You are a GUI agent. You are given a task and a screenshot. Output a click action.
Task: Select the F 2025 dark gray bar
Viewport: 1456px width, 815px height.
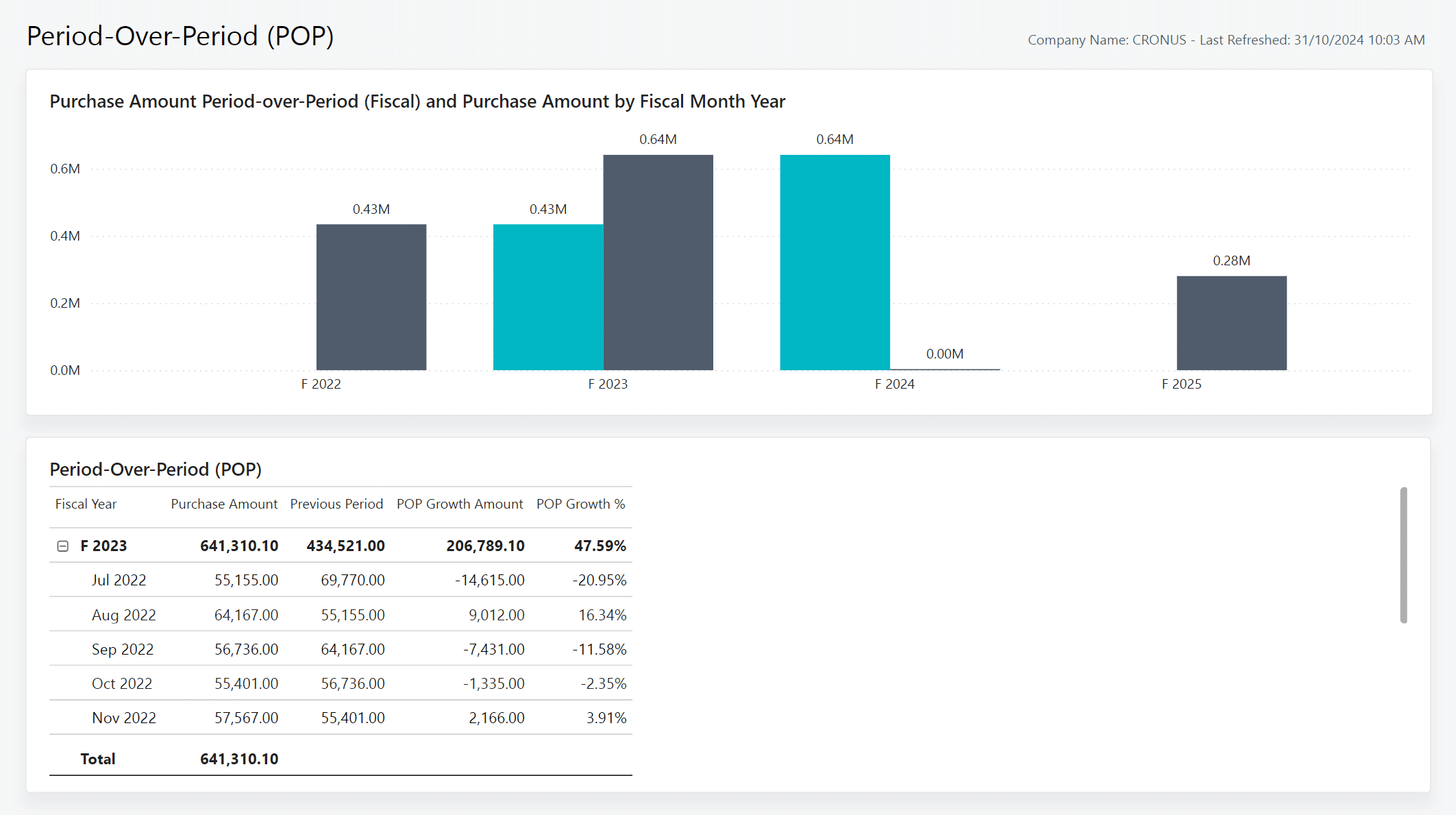1231,323
